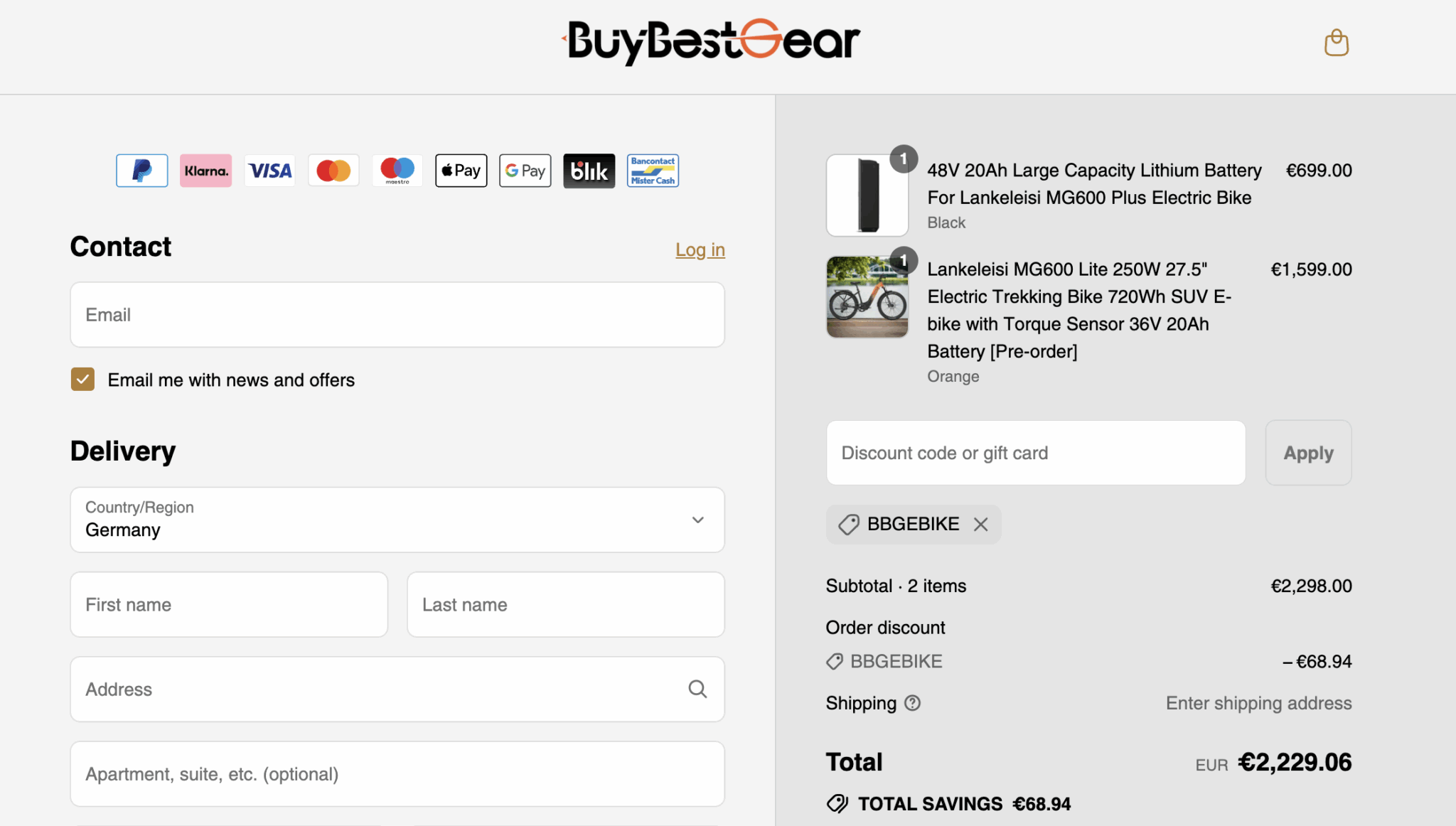The image size is (1456, 826).
Task: Click the Visa card icon
Action: 269,171
